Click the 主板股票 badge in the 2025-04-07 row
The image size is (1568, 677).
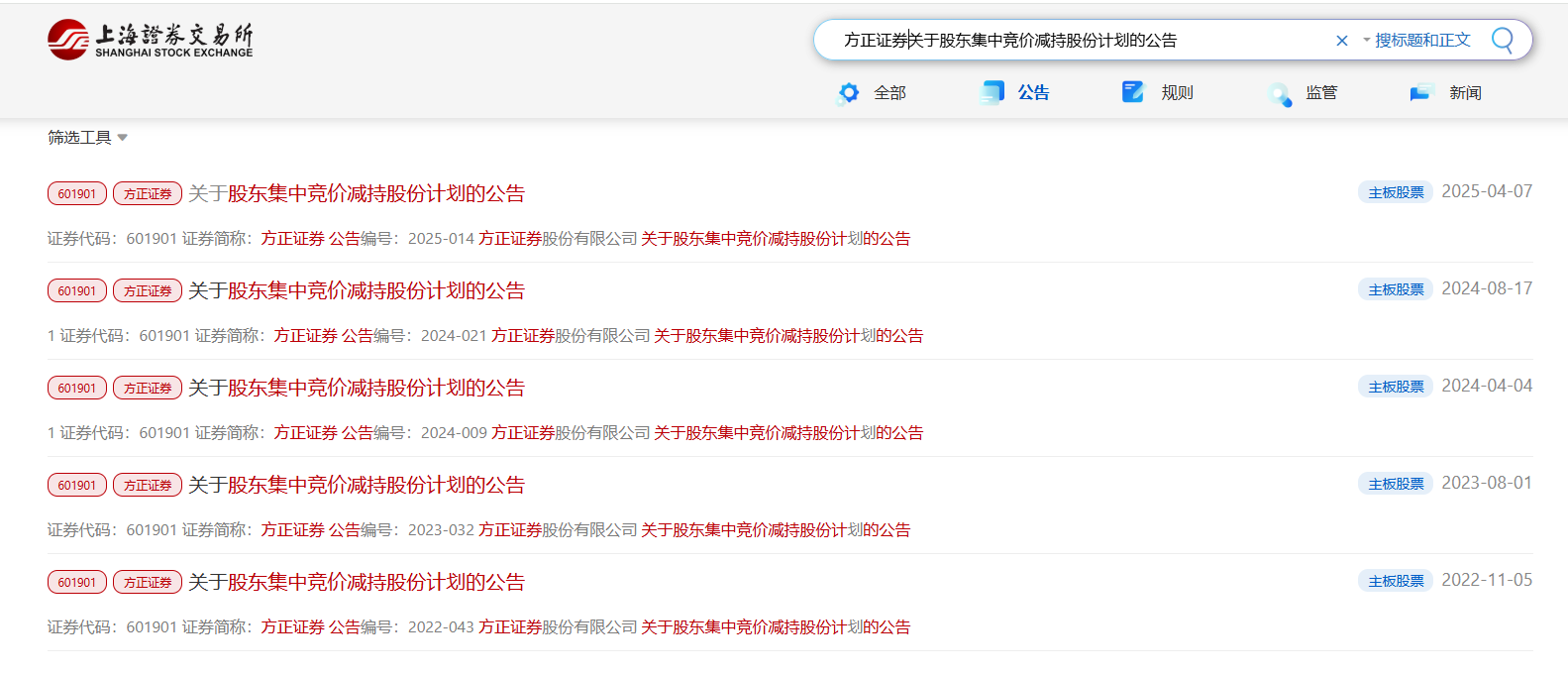pyautogui.click(x=1396, y=192)
